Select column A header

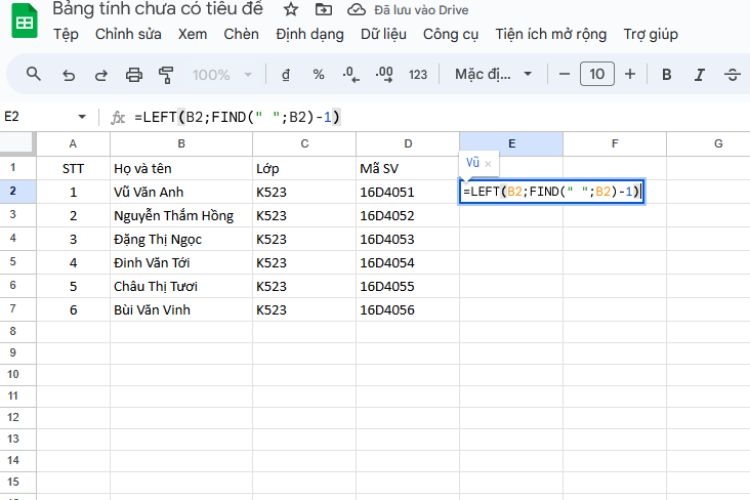pyautogui.click(x=73, y=144)
